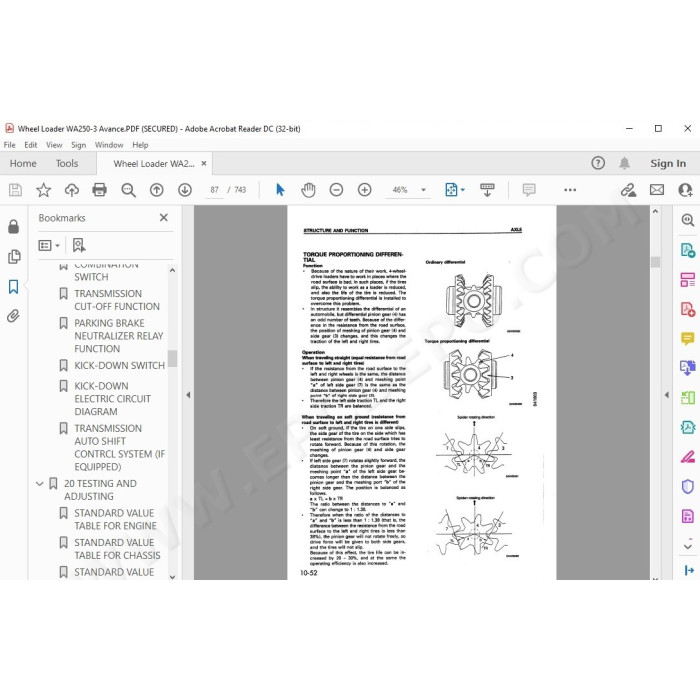Go to previous page arrow

(157, 190)
